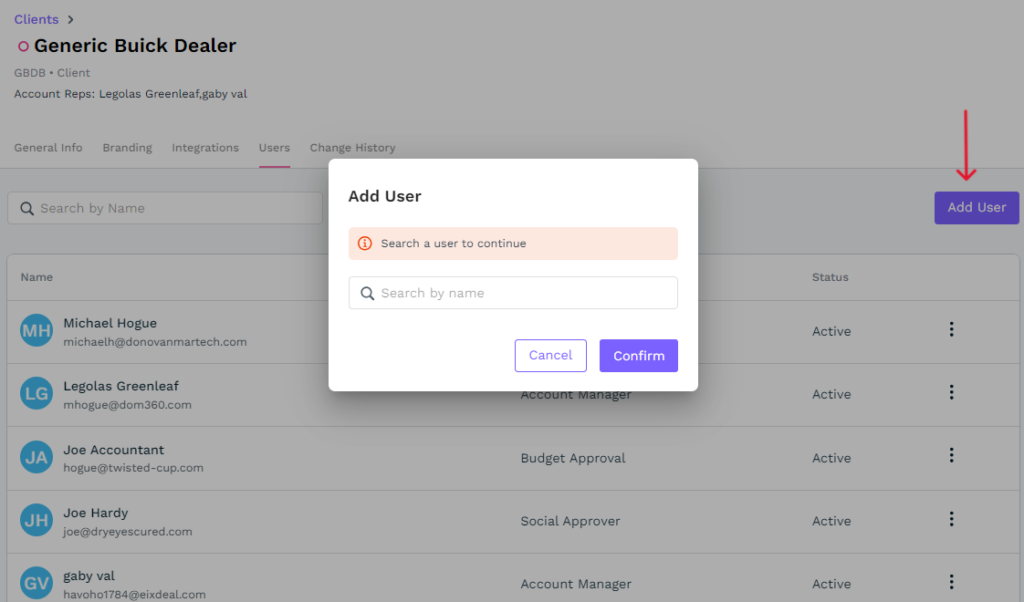Open the three-dot menu for Michael Hogue
This screenshot has width=1024, height=602.
[x=951, y=330]
